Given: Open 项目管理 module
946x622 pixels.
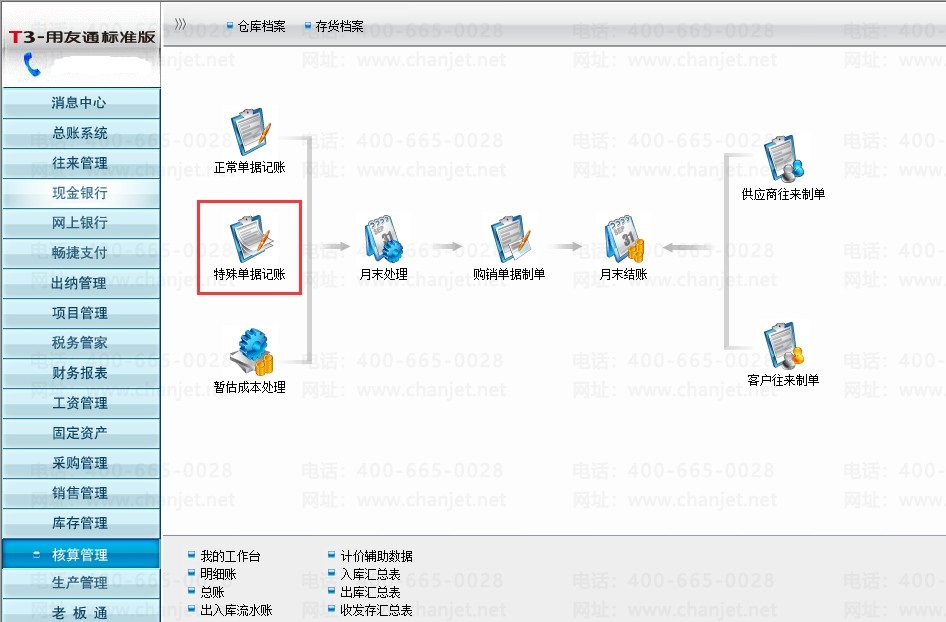Looking at the screenshot, I should [81, 313].
